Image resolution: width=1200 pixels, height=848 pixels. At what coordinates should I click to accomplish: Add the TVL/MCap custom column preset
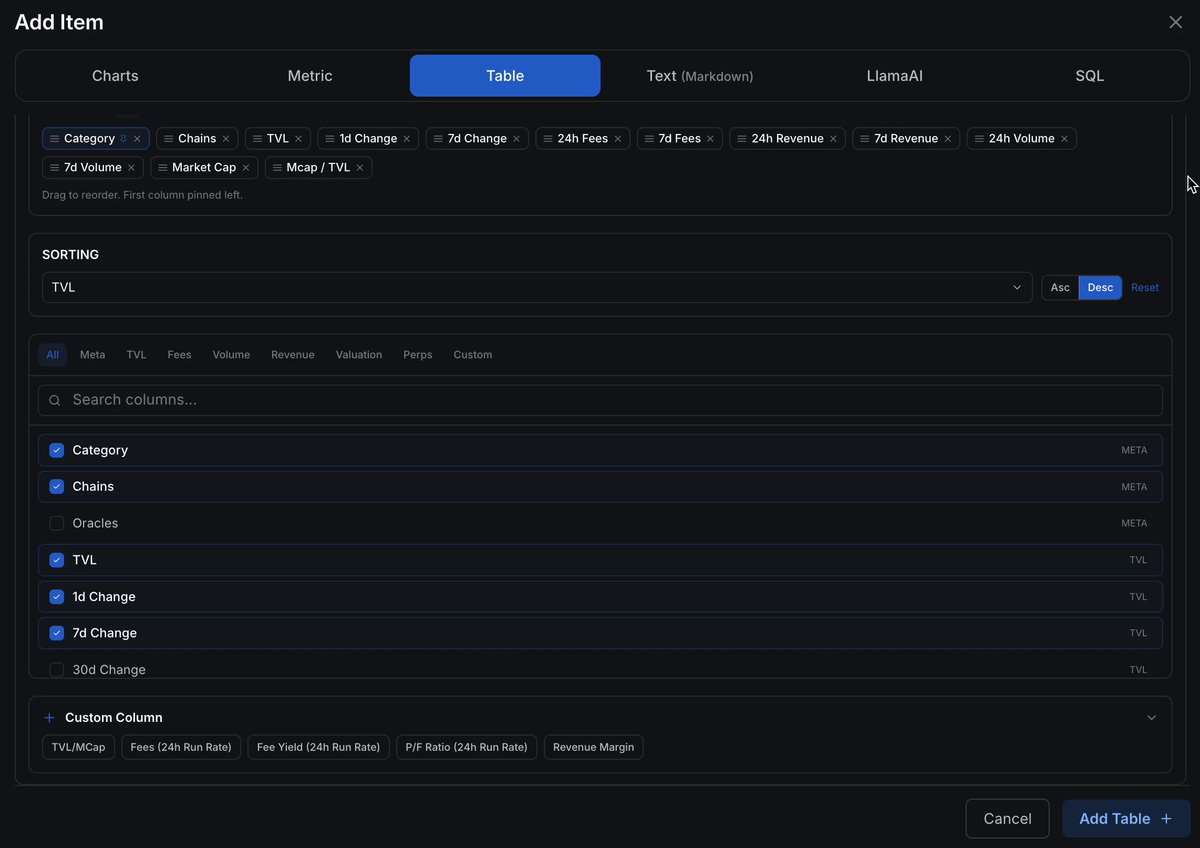(x=78, y=747)
